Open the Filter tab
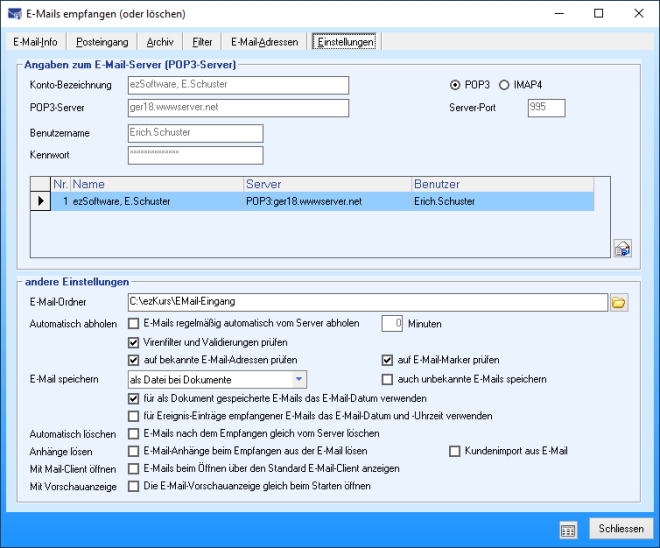This screenshot has width=660, height=548. pyautogui.click(x=202, y=42)
